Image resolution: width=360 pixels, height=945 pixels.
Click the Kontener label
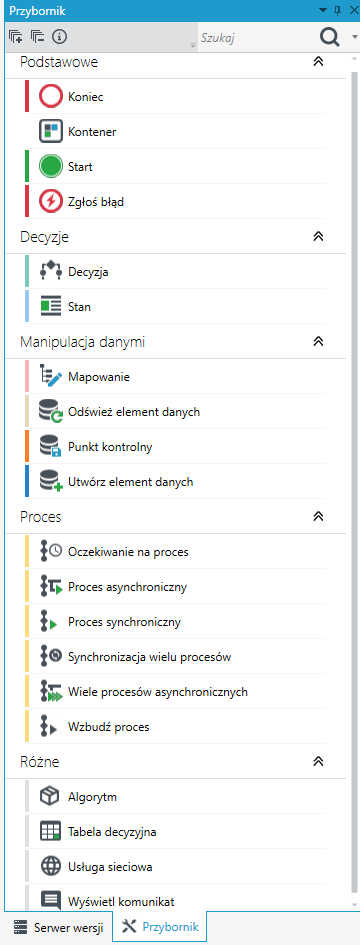tap(92, 132)
